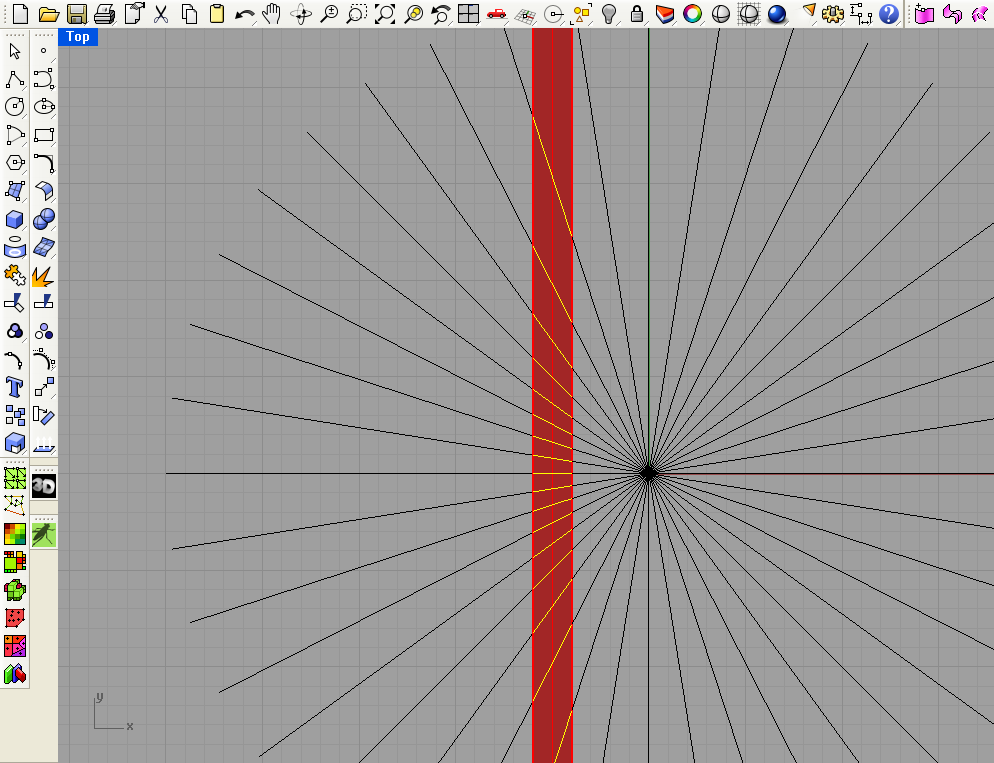Click the rainbow color palette swatch
The image size is (994, 763).
(x=691, y=13)
